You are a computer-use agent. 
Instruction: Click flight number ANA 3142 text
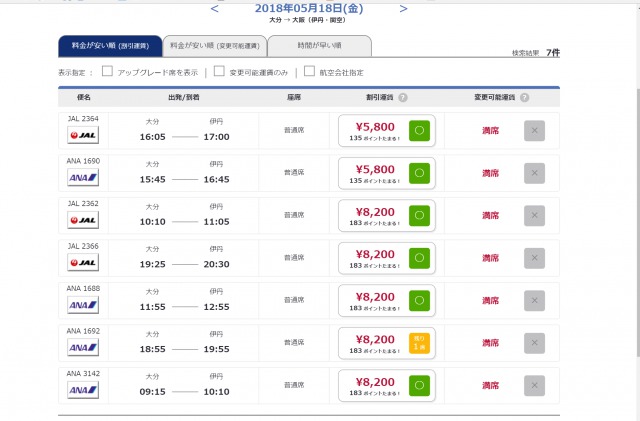coord(83,374)
